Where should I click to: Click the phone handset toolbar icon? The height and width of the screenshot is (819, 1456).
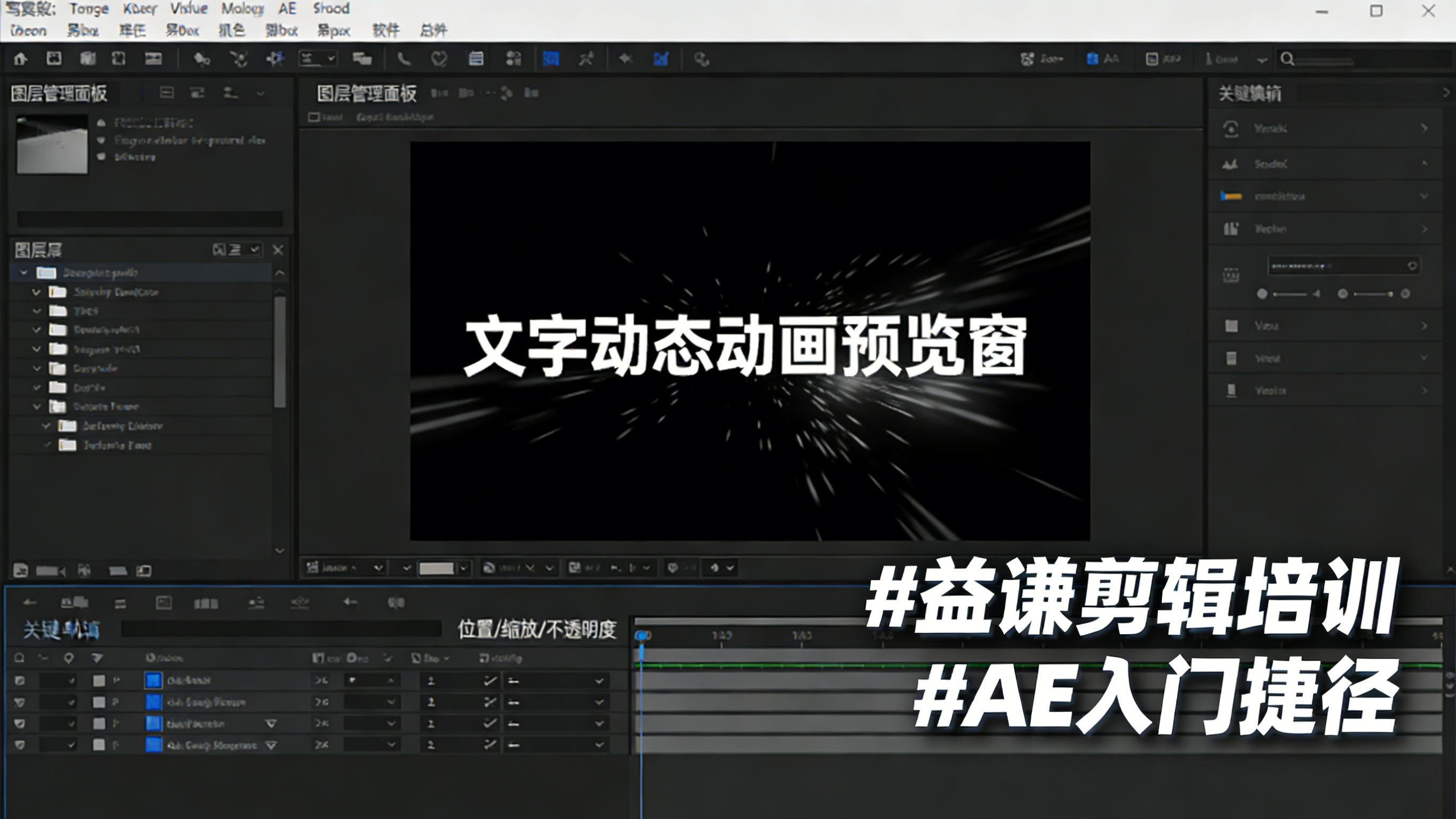[404, 59]
